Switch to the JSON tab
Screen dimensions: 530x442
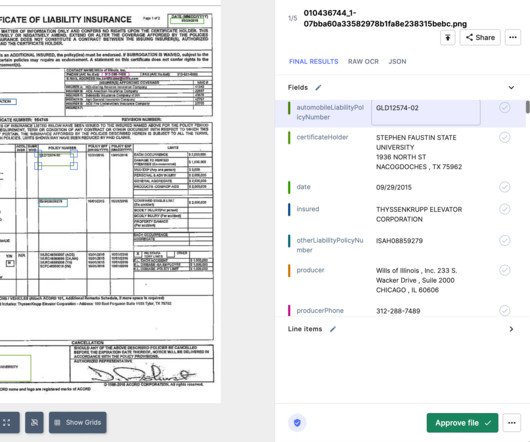397,62
